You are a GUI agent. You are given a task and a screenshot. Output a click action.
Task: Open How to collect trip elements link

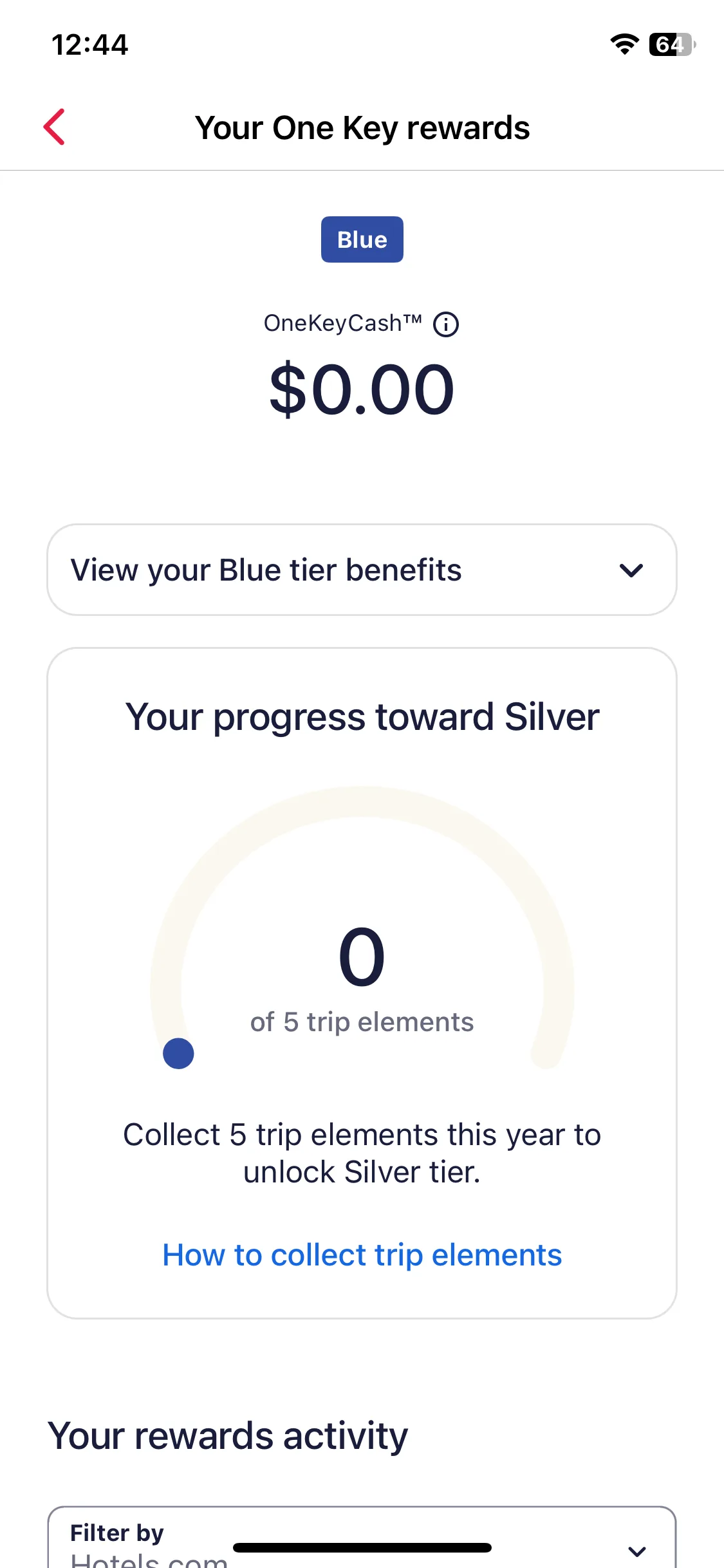tap(362, 1255)
